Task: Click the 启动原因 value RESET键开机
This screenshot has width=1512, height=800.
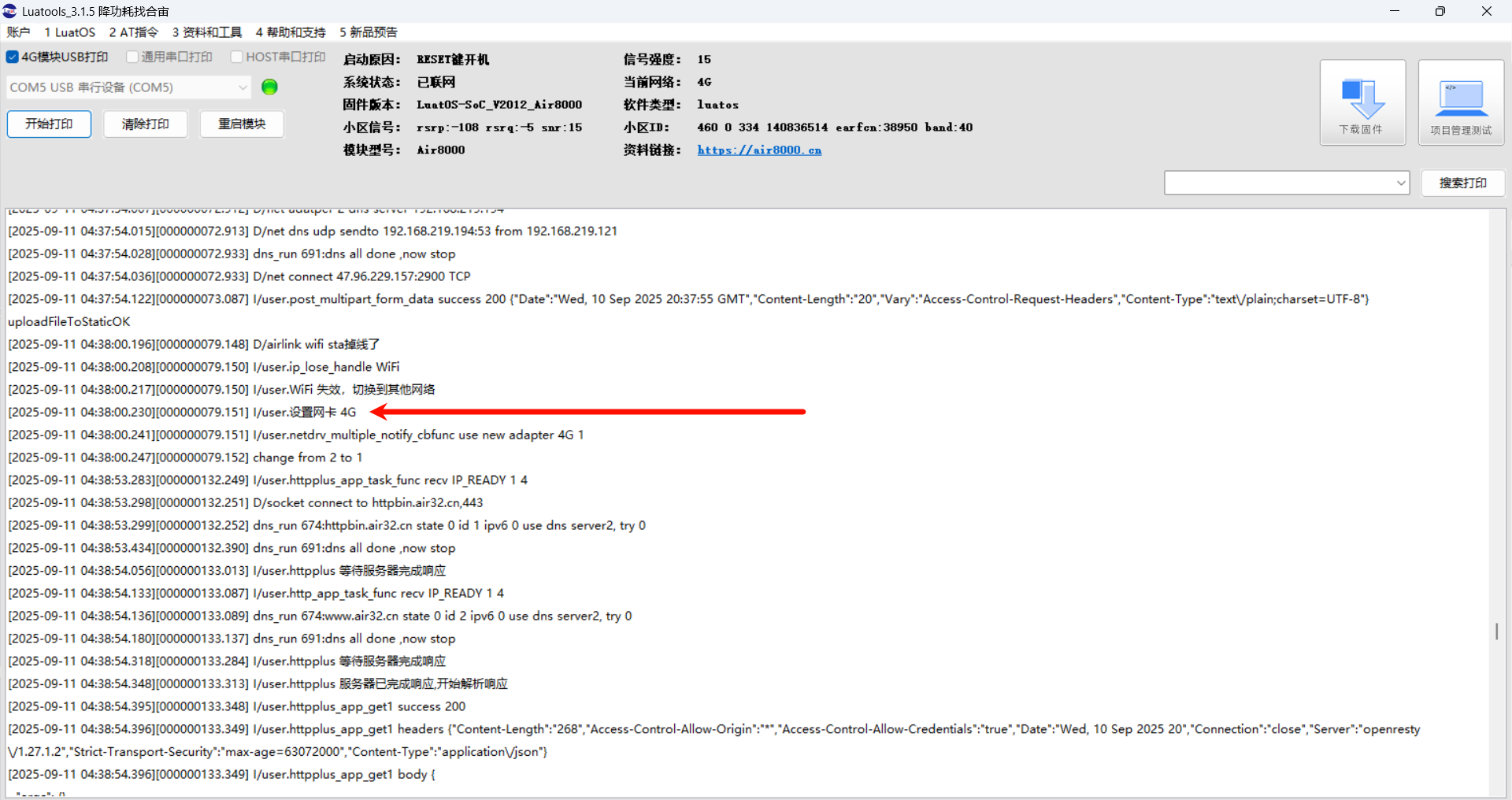Action: coord(453,60)
